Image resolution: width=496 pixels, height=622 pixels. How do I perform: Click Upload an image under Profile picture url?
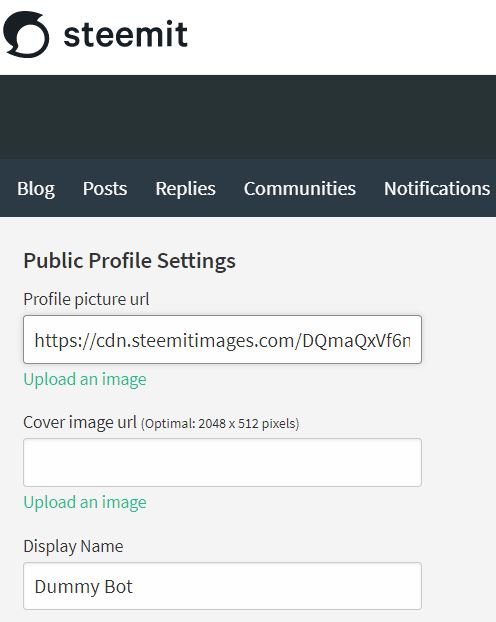85,380
